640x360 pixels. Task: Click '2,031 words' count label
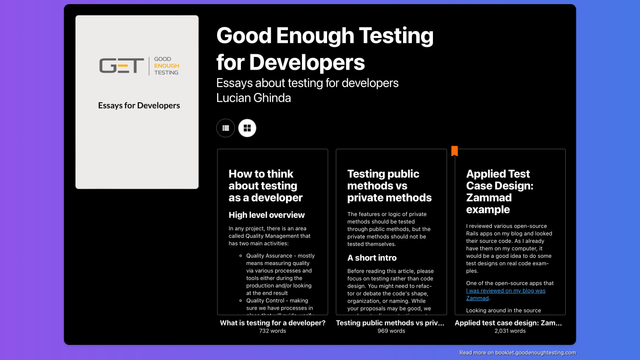[510, 331]
